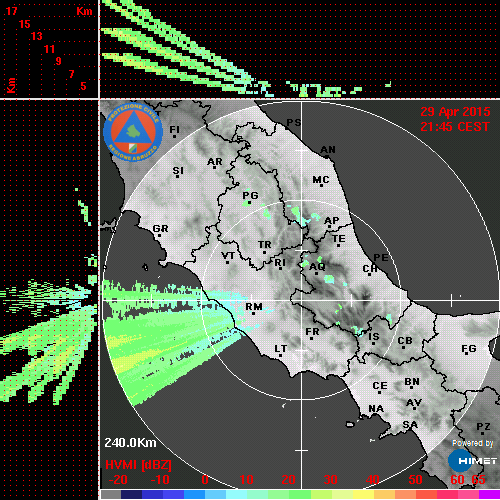Click the '17' height axis label

11,11
